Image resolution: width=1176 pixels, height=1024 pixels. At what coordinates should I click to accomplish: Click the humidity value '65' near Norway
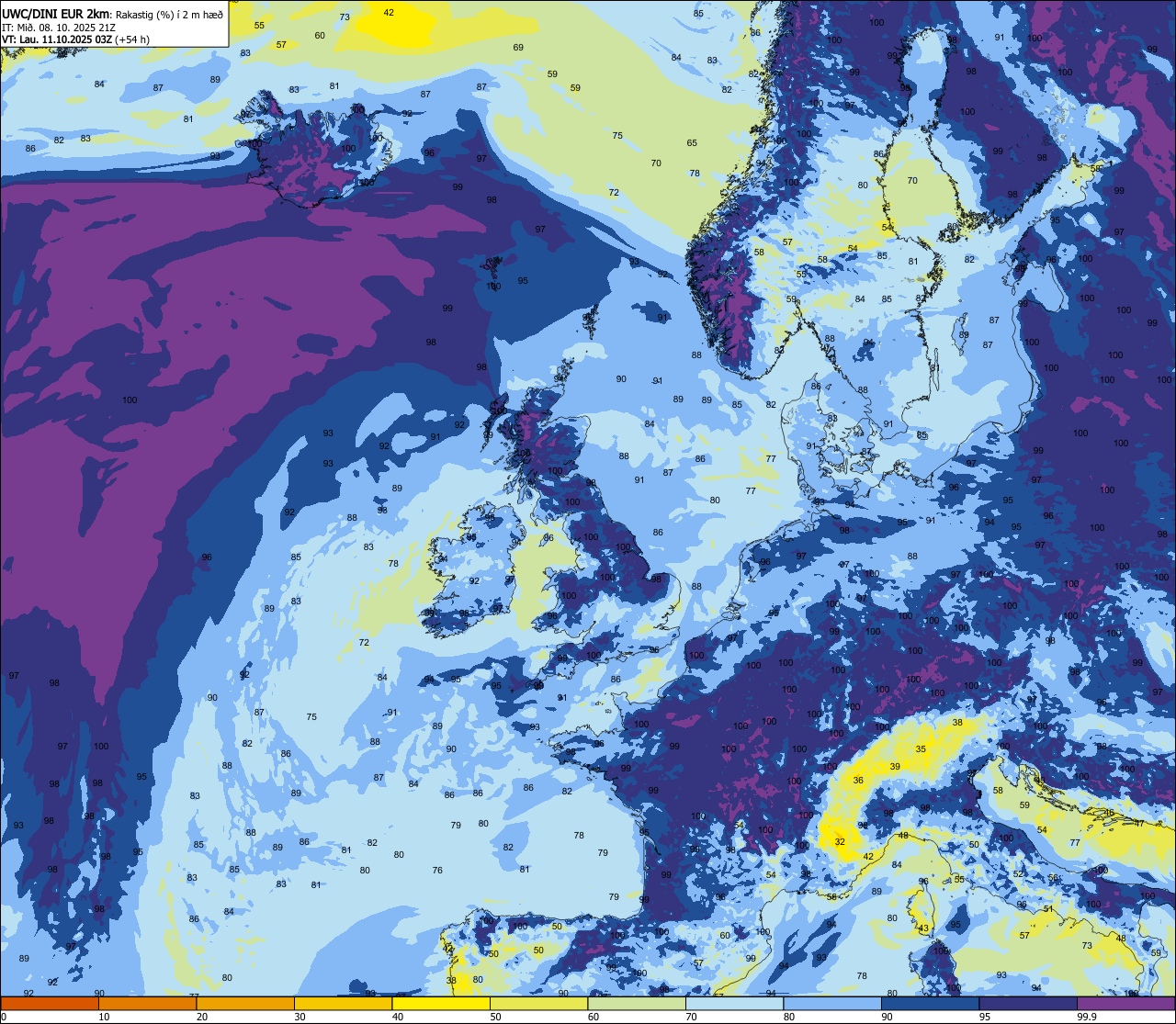pos(692,142)
